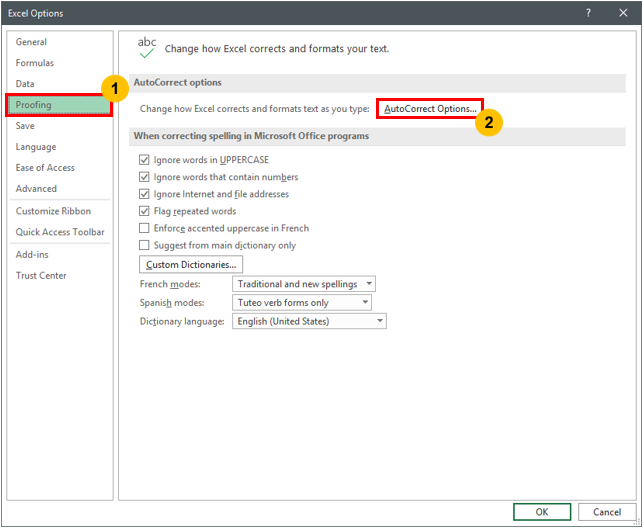Click the abc proofing checkmark icon
This screenshot has height=528, width=643.
pyautogui.click(x=147, y=48)
